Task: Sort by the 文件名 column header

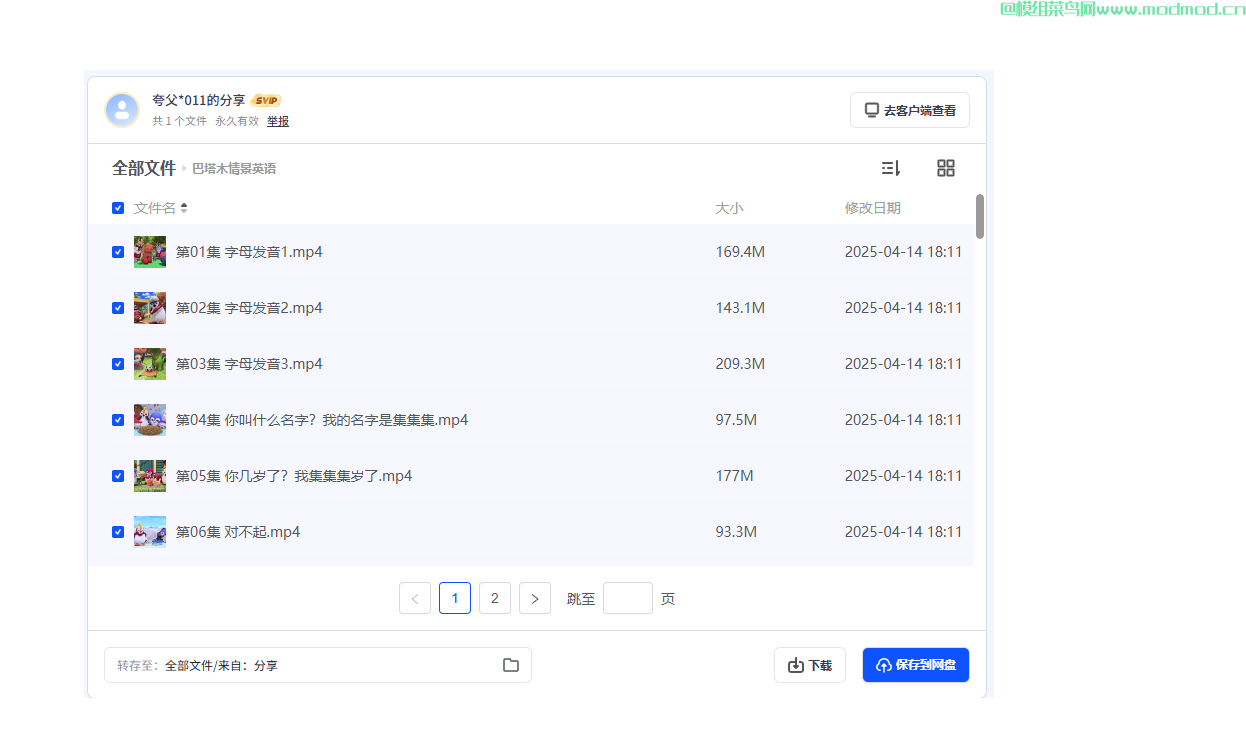Action: click(x=155, y=208)
